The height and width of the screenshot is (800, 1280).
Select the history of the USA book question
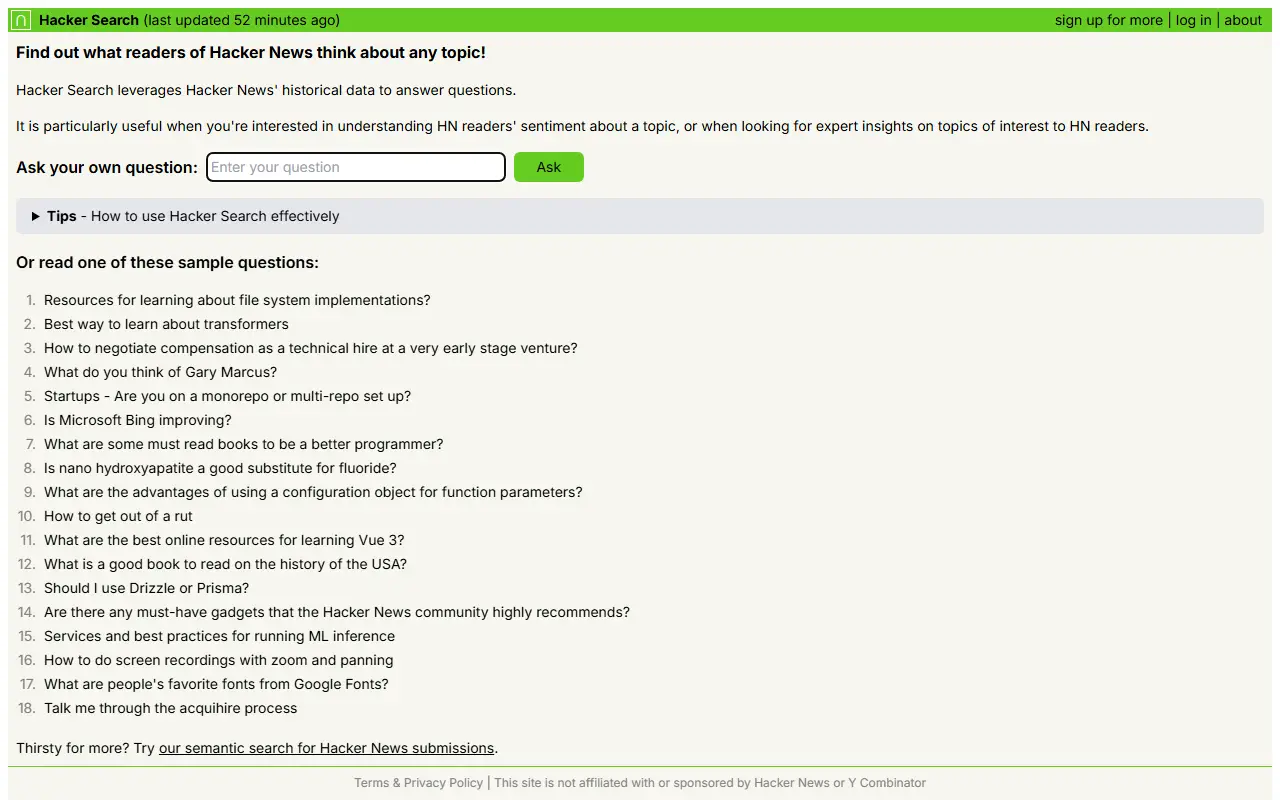tap(225, 564)
